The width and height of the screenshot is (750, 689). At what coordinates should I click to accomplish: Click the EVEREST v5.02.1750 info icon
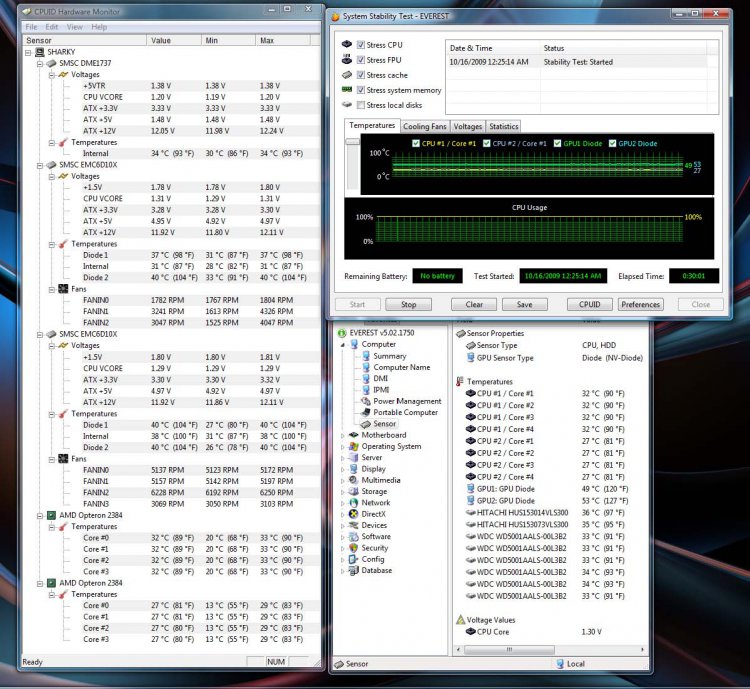[x=342, y=333]
